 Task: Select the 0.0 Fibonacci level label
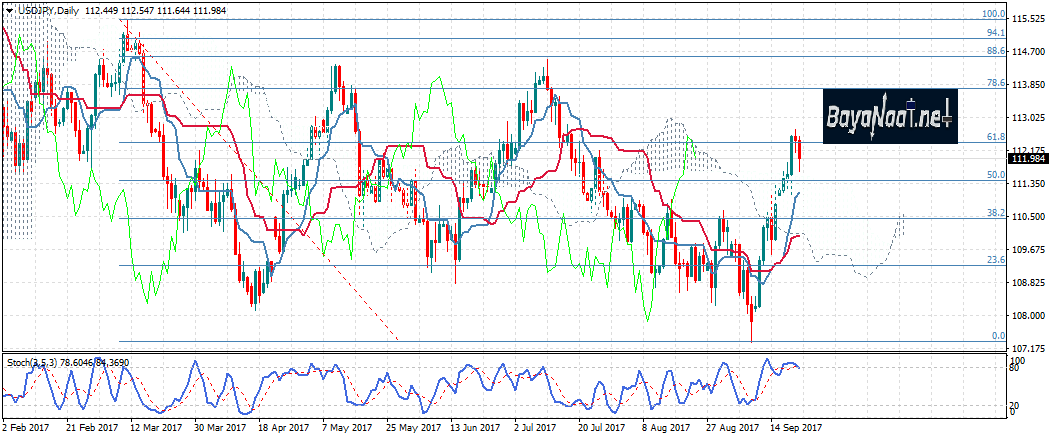pyautogui.click(x=997, y=336)
